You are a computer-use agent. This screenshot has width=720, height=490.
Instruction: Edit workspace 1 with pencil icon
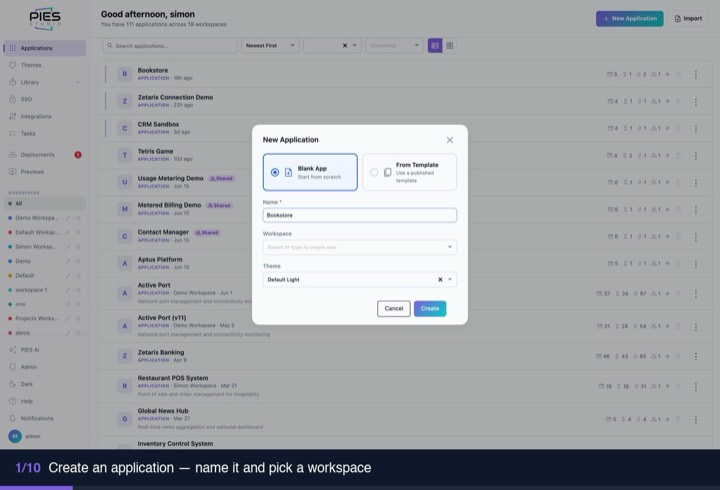click(x=68, y=290)
